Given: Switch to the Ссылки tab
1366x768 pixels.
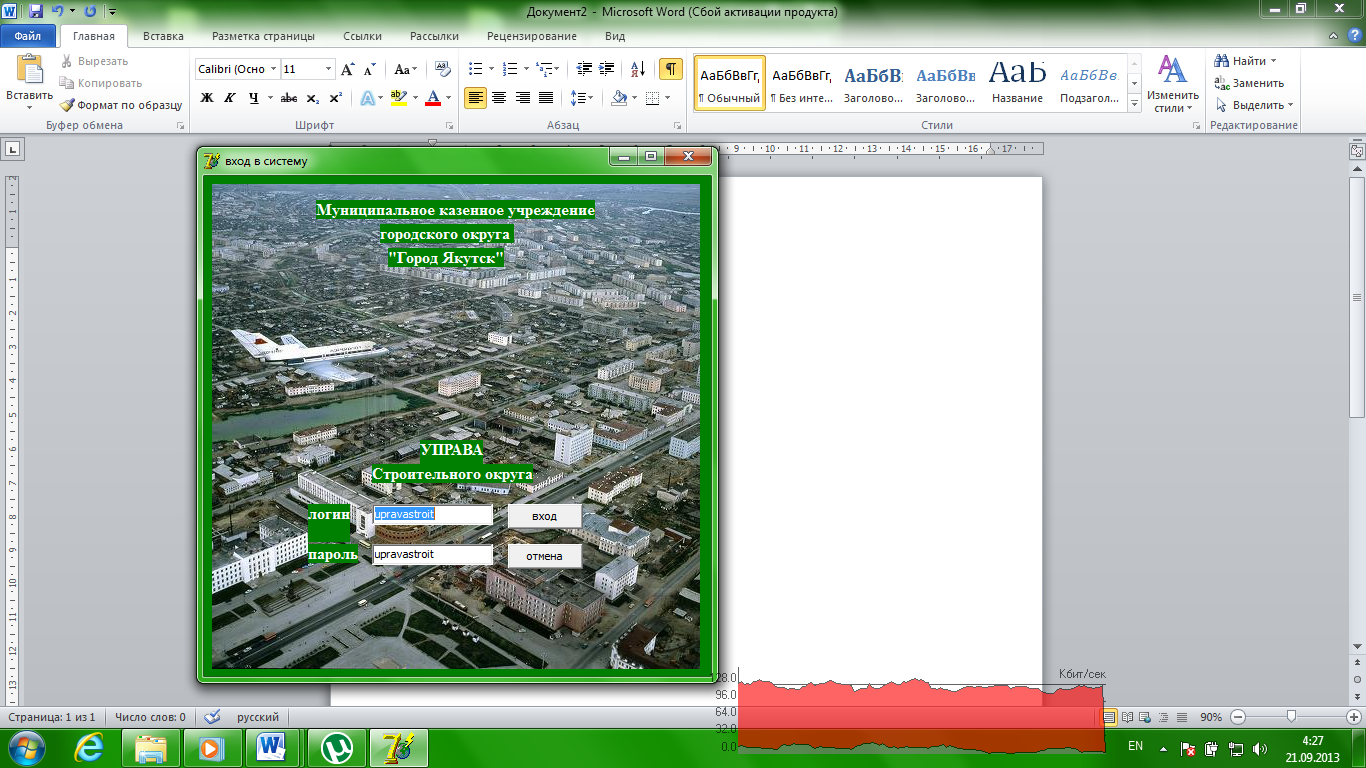Looking at the screenshot, I should pos(362,36).
